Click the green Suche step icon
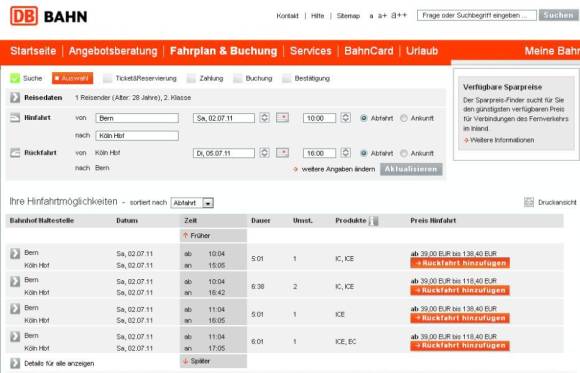 [x=15, y=78]
